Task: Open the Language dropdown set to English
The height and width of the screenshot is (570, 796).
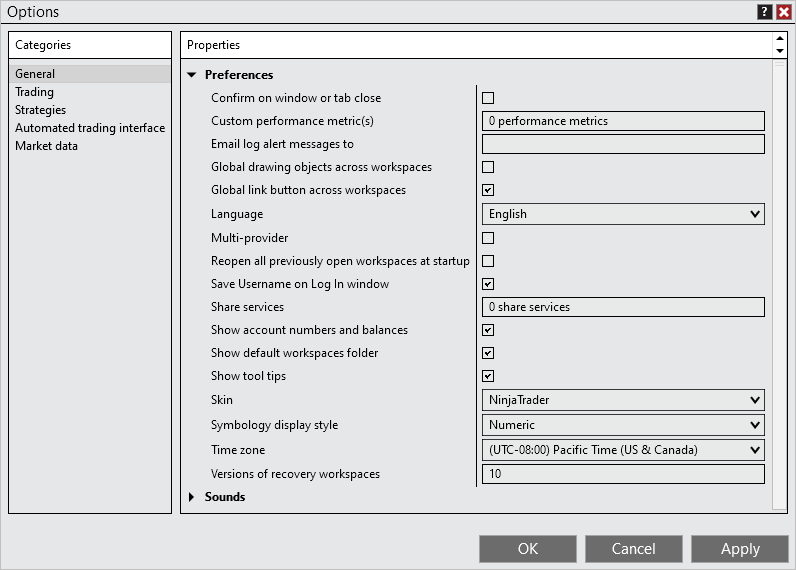Action: [x=623, y=214]
